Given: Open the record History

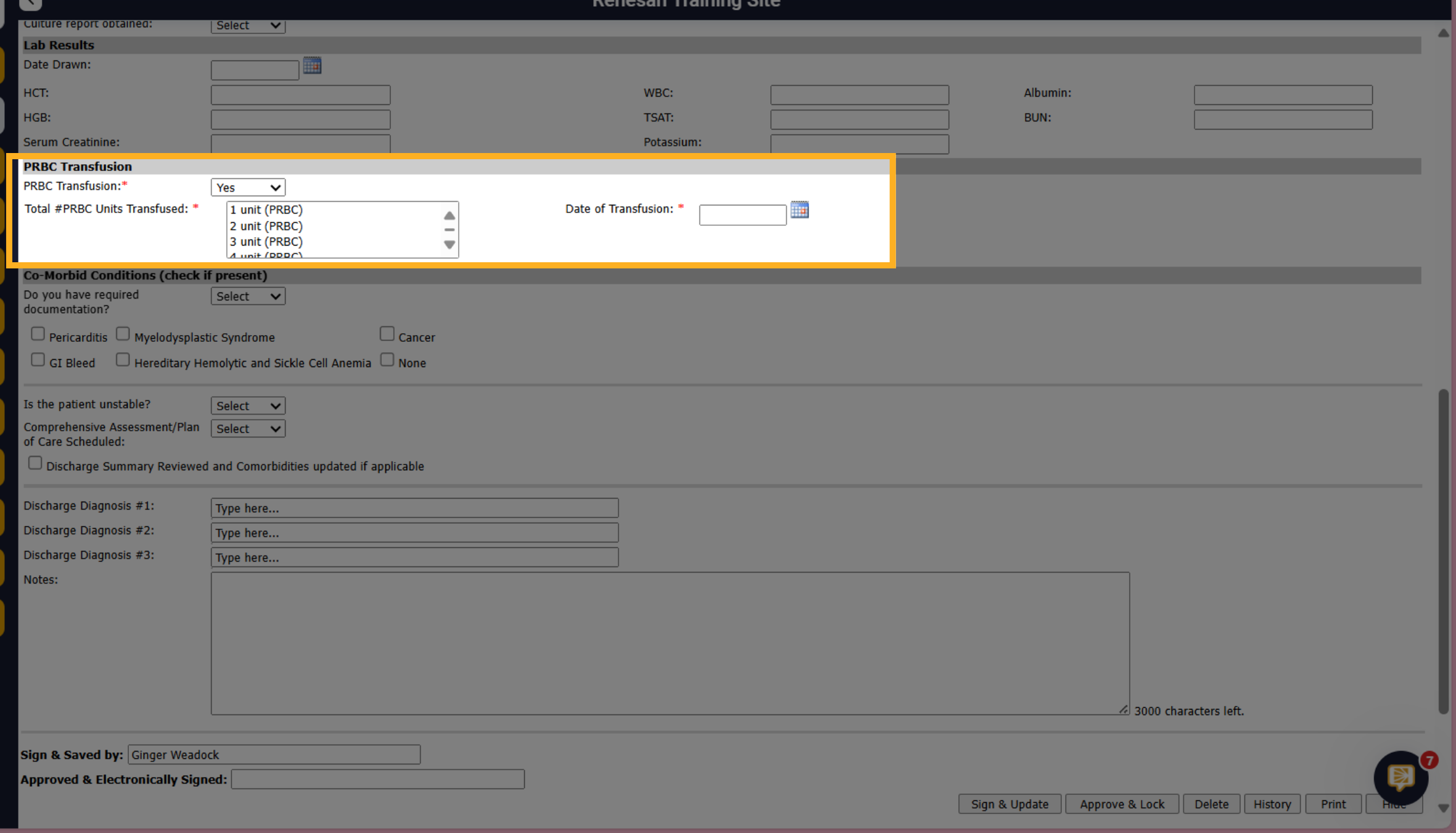Looking at the screenshot, I should coord(1272,804).
